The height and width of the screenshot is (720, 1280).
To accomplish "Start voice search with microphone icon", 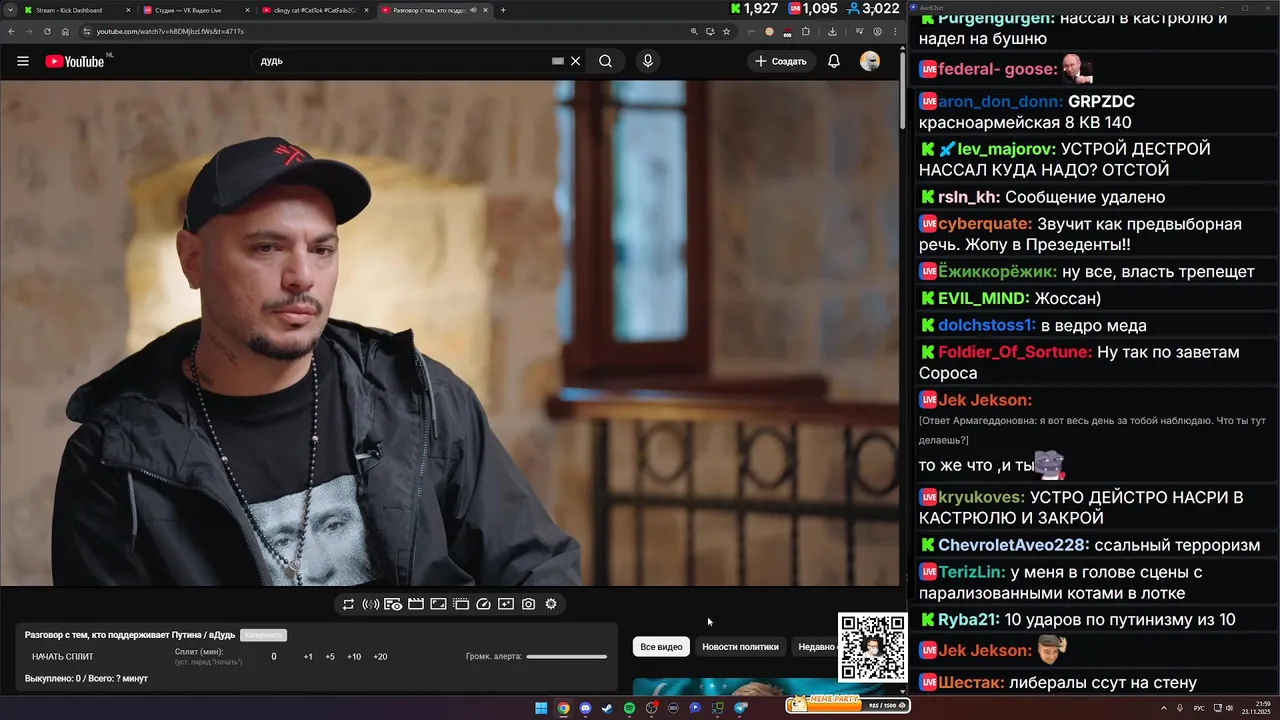I will pos(648,61).
